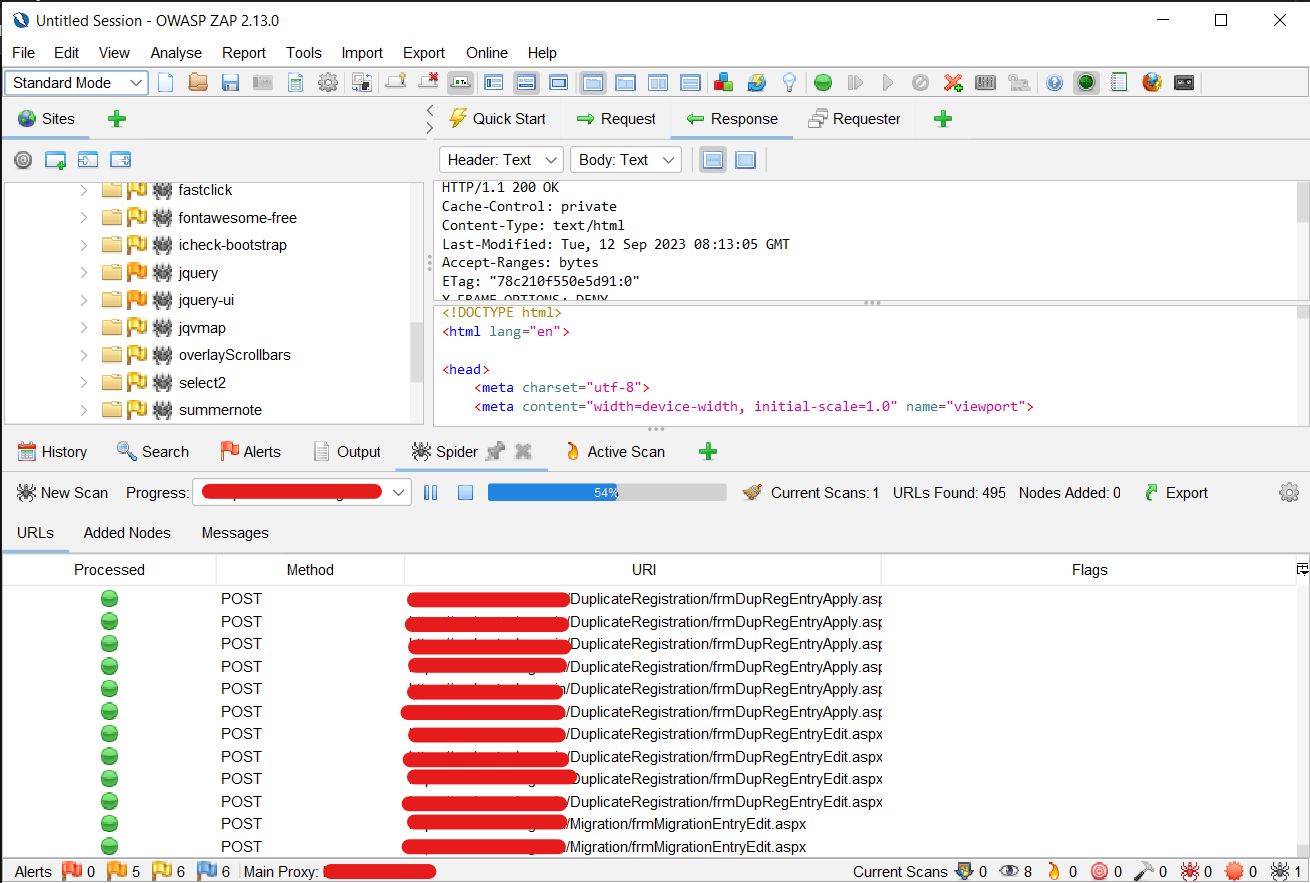Switch to the Alerts tab

[x=250, y=452]
